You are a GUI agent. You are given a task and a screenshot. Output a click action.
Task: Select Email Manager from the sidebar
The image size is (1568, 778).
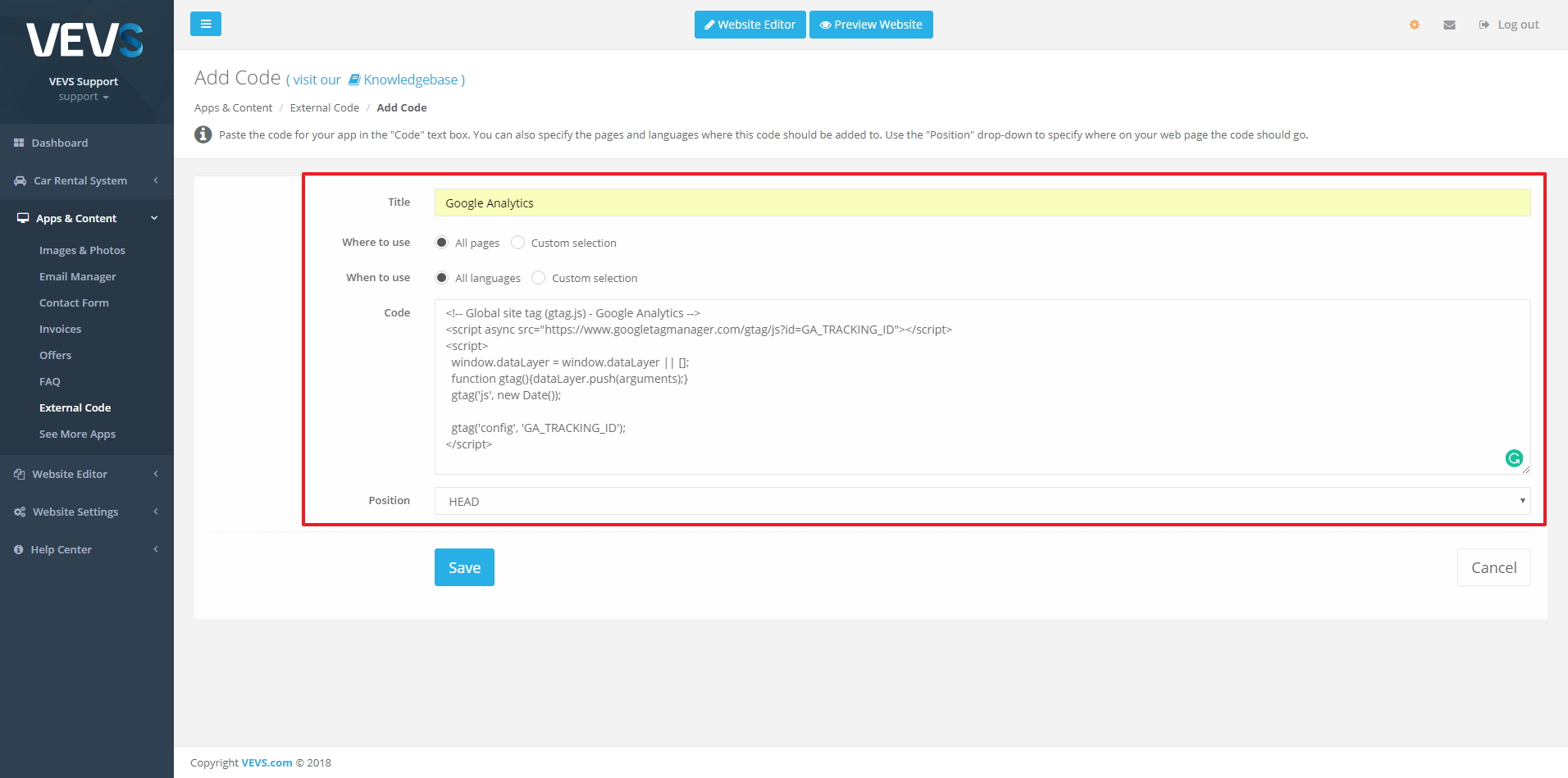78,276
